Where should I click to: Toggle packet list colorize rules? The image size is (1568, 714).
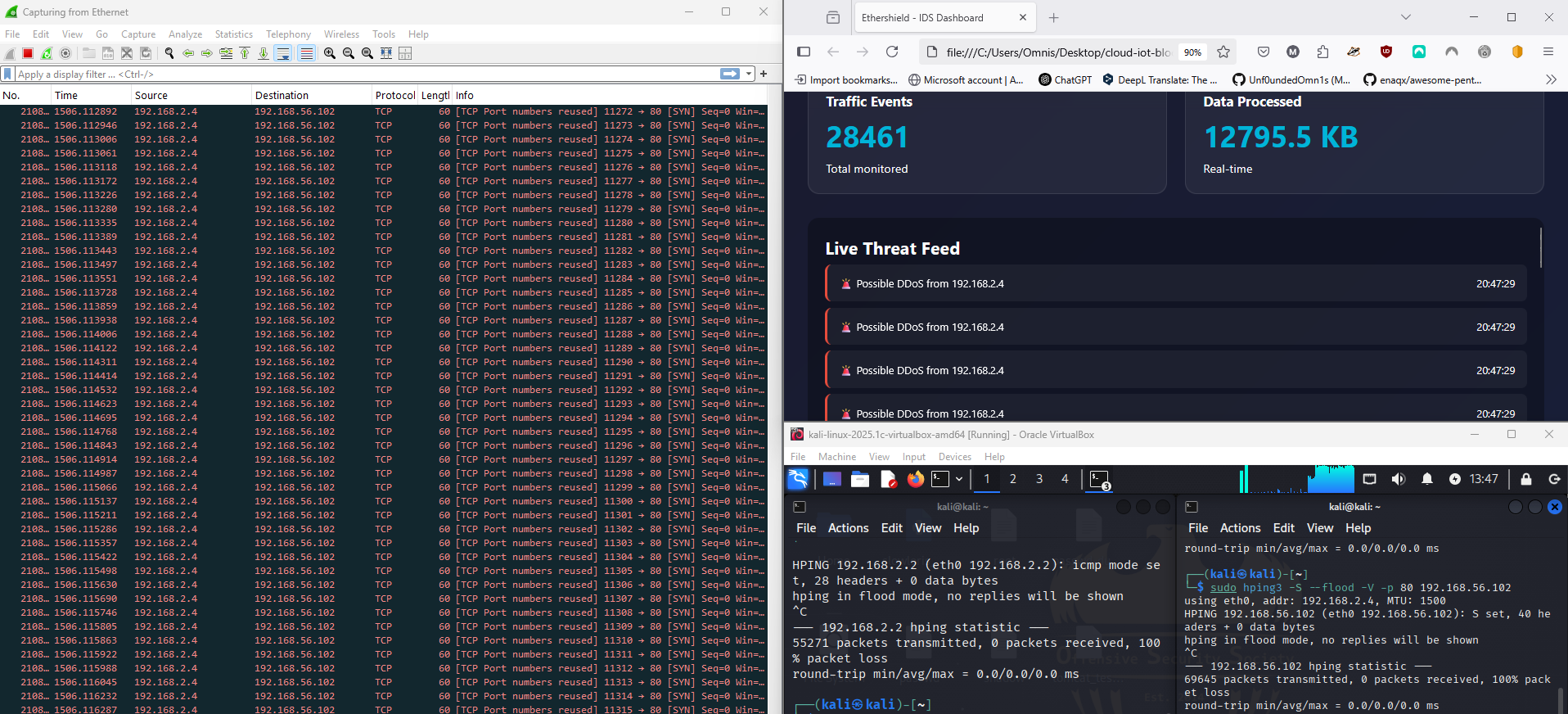307,53
